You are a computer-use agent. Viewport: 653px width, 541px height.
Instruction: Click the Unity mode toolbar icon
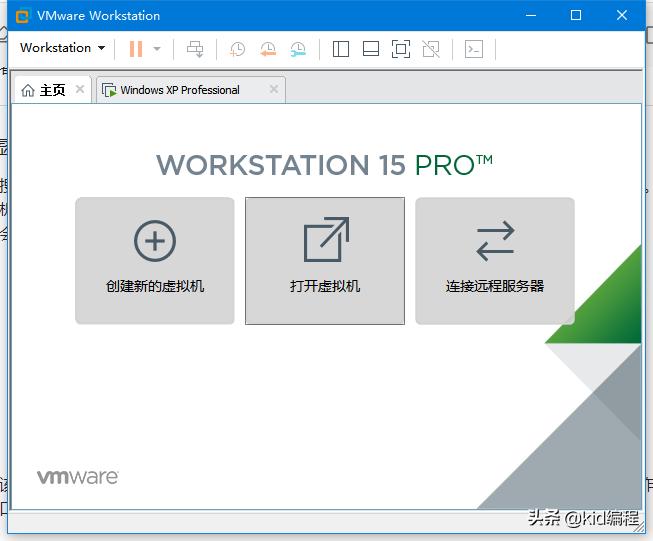tap(431, 49)
